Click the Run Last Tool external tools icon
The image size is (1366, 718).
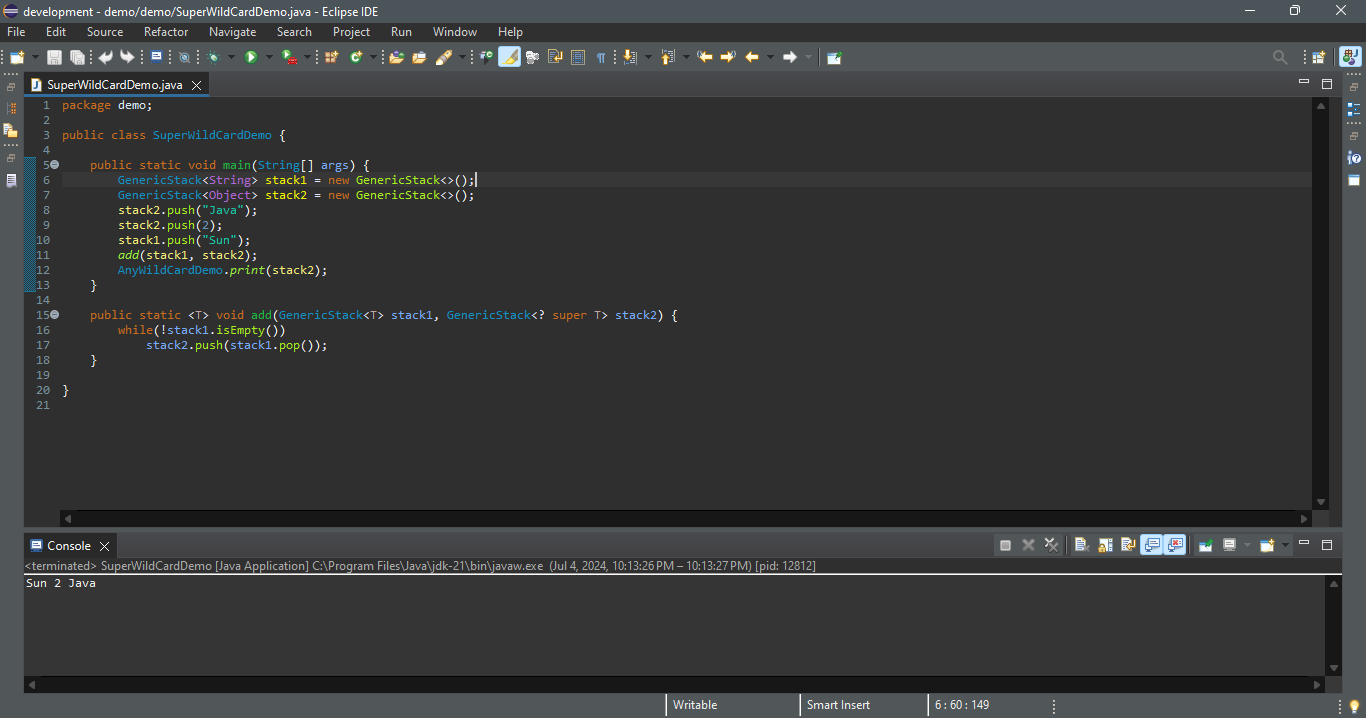pos(288,57)
